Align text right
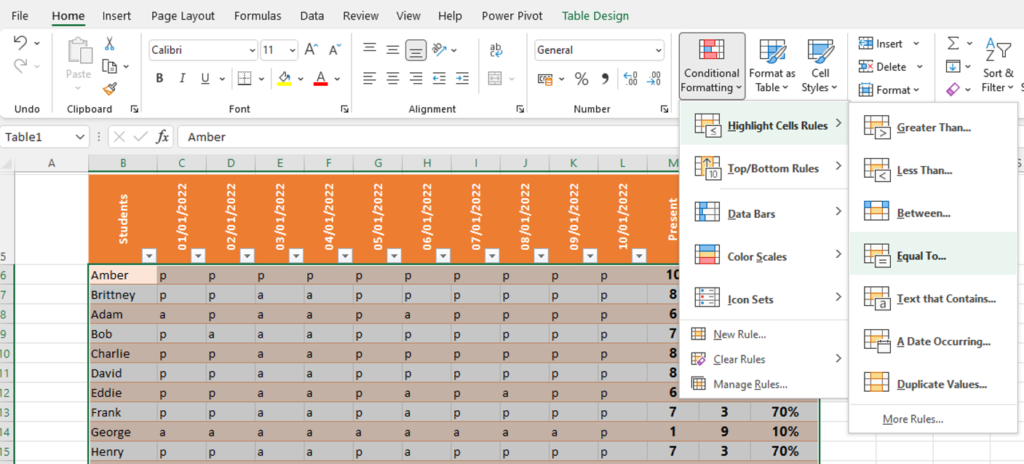The image size is (1024, 464). coord(415,79)
